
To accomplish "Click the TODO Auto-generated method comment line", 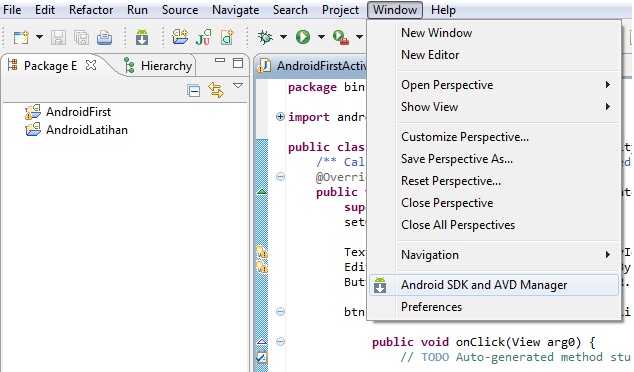I will tap(515, 357).
